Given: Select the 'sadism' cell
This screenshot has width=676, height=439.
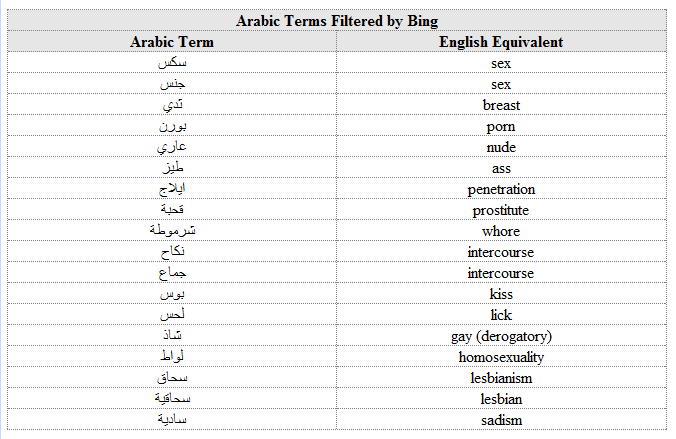Looking at the screenshot, I should pyautogui.click(x=501, y=420).
